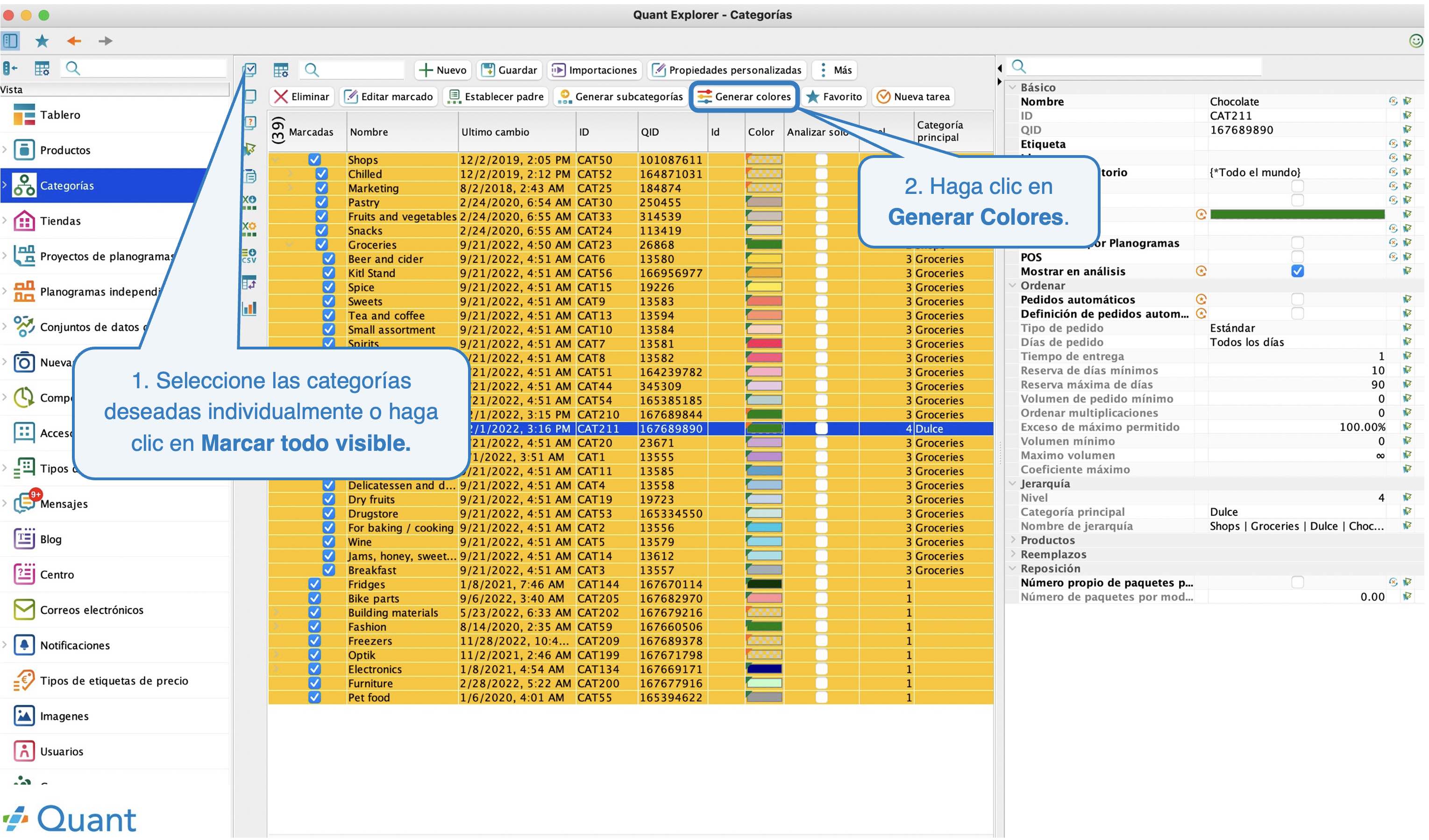Expand the Marketing tree row
The height and width of the screenshot is (840, 1429).
(290, 188)
